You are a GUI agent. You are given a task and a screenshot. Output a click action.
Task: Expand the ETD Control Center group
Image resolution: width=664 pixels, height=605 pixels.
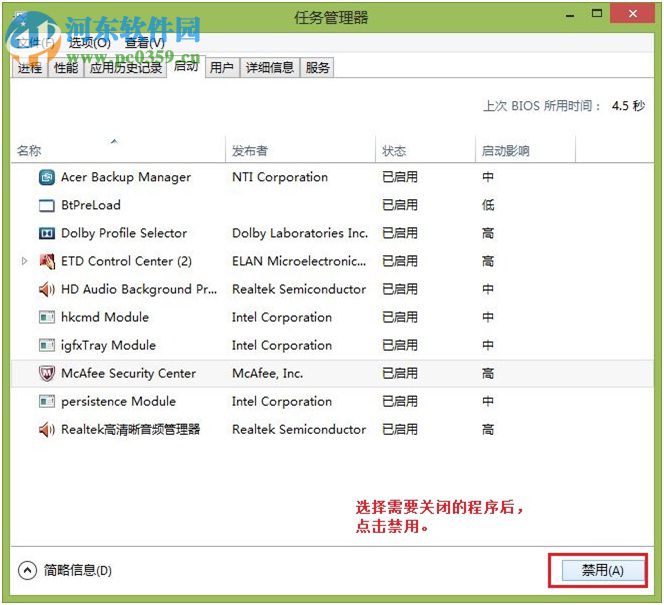tap(24, 262)
